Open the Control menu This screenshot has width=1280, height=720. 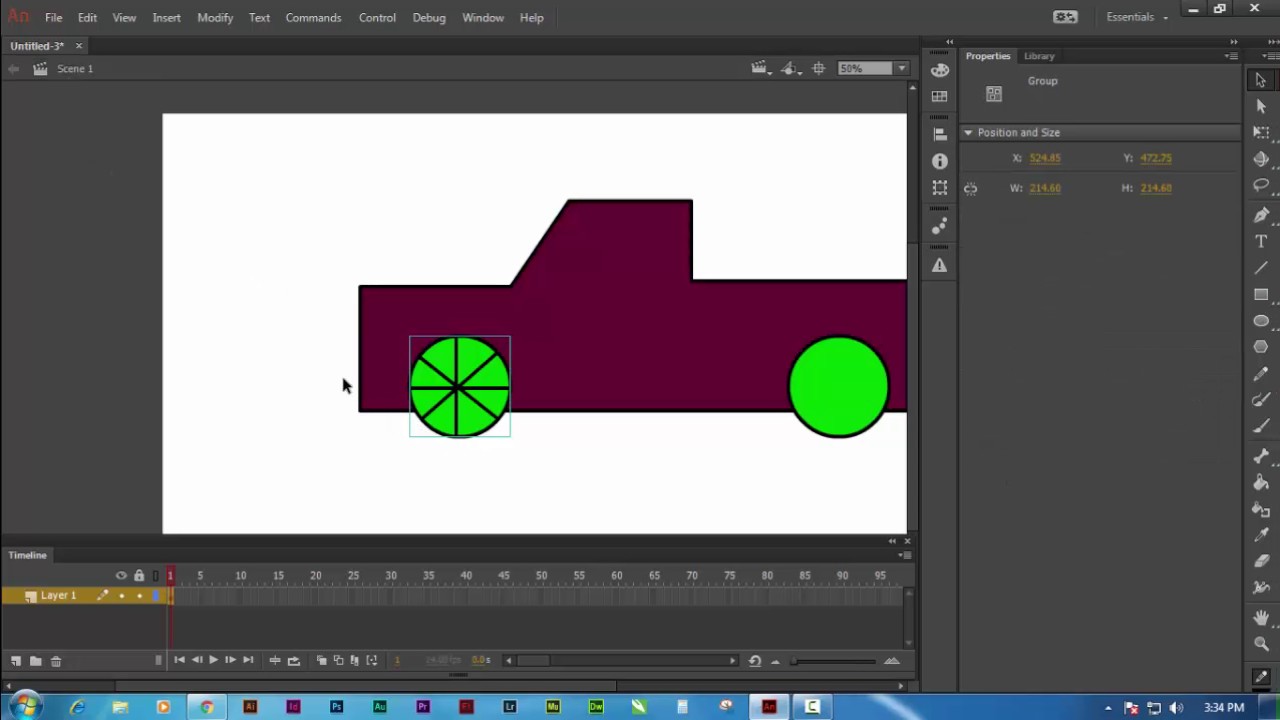(x=377, y=17)
